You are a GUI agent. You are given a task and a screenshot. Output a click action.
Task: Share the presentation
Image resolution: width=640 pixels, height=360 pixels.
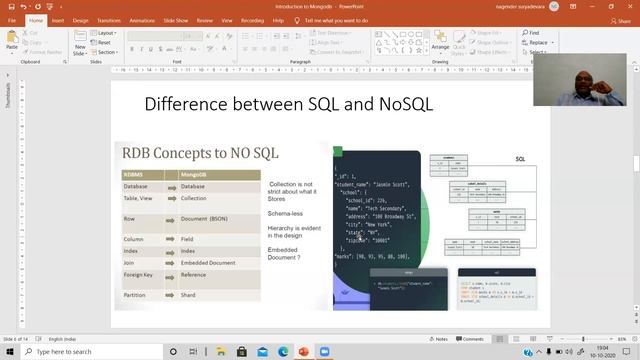(620, 21)
